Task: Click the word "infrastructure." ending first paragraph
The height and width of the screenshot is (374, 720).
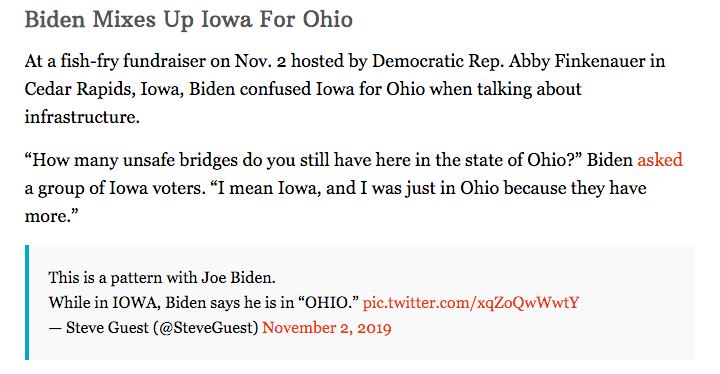Action: coord(82,117)
